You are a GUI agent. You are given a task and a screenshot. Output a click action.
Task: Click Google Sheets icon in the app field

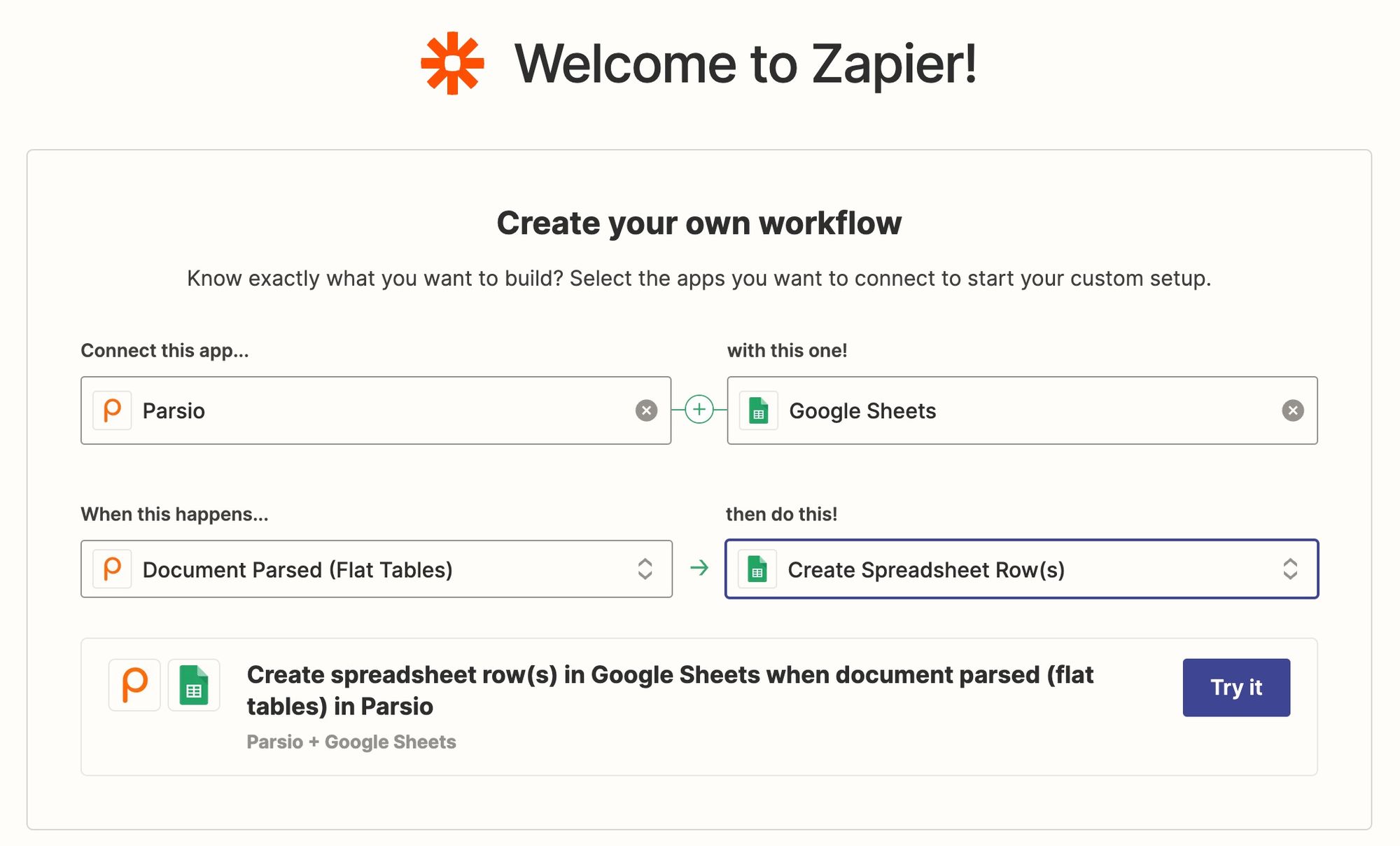coord(759,410)
